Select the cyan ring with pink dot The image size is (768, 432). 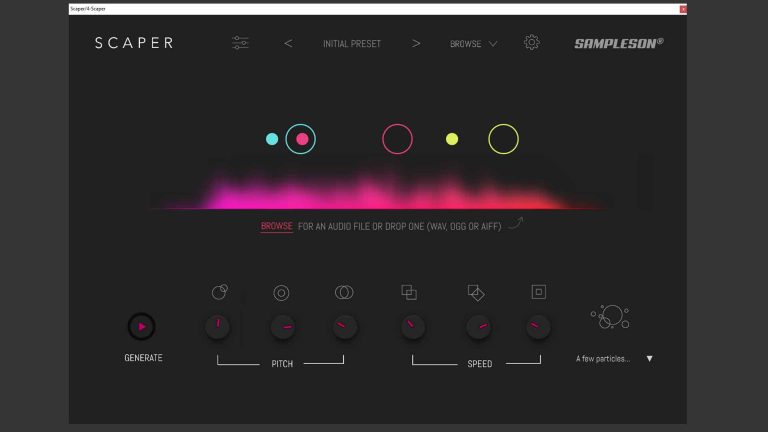(x=301, y=139)
